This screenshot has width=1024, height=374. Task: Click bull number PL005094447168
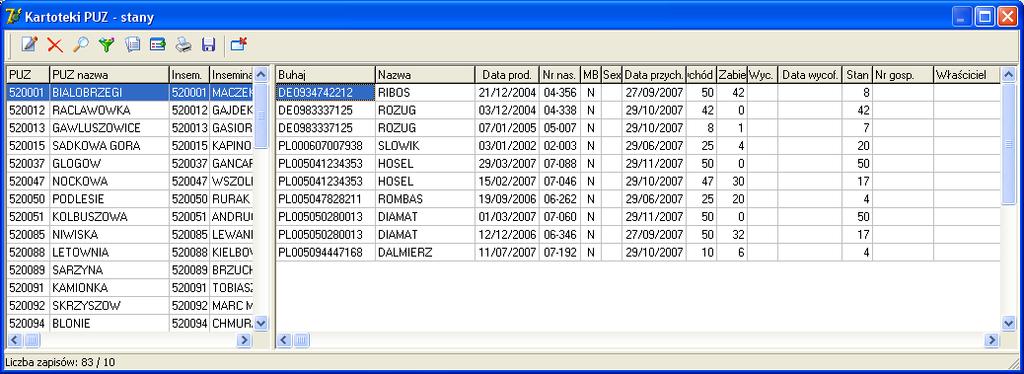coord(325,253)
